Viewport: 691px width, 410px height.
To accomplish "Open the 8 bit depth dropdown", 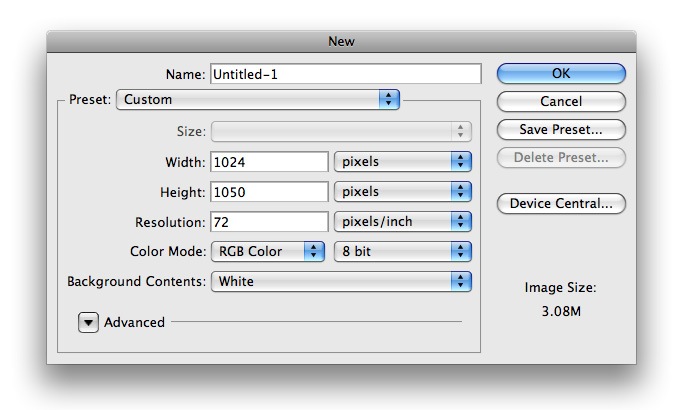I will pos(403,251).
